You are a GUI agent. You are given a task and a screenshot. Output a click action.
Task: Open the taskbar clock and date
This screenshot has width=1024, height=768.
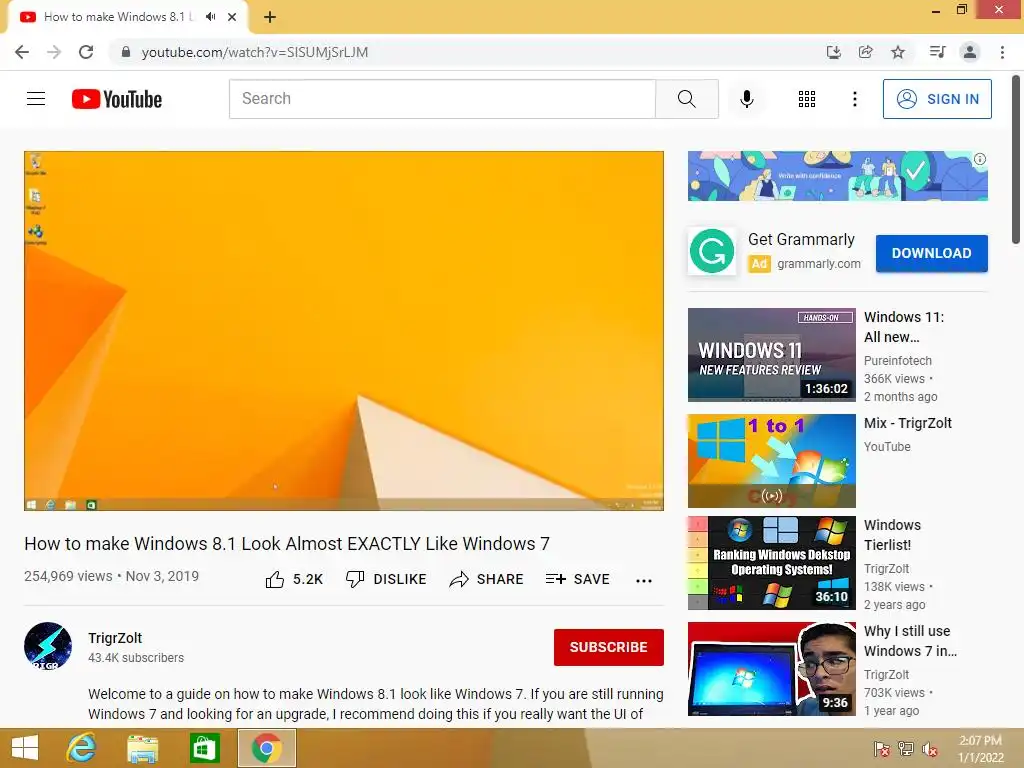tap(980, 749)
